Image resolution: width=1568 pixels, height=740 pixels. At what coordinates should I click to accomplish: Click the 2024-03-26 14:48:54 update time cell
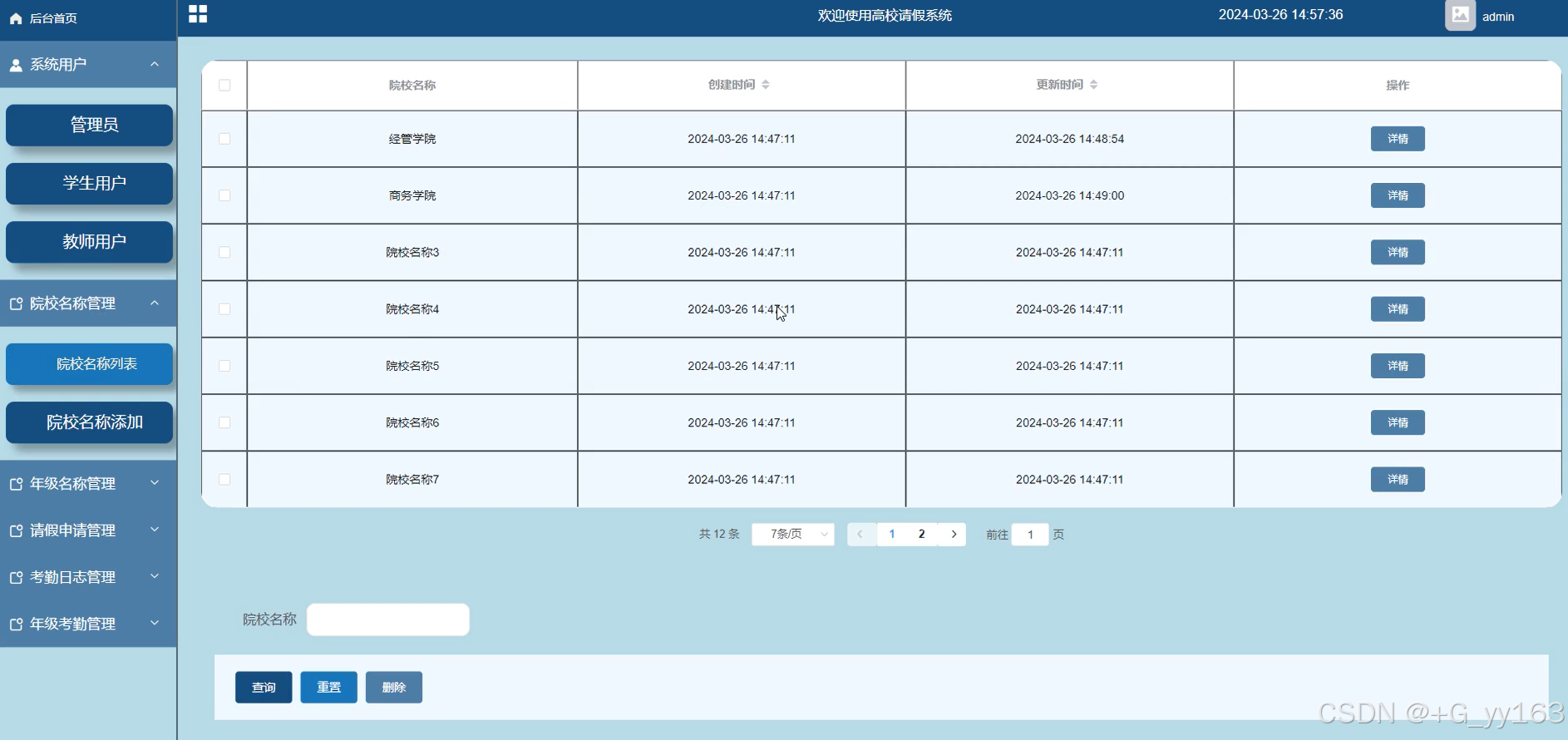point(1070,139)
